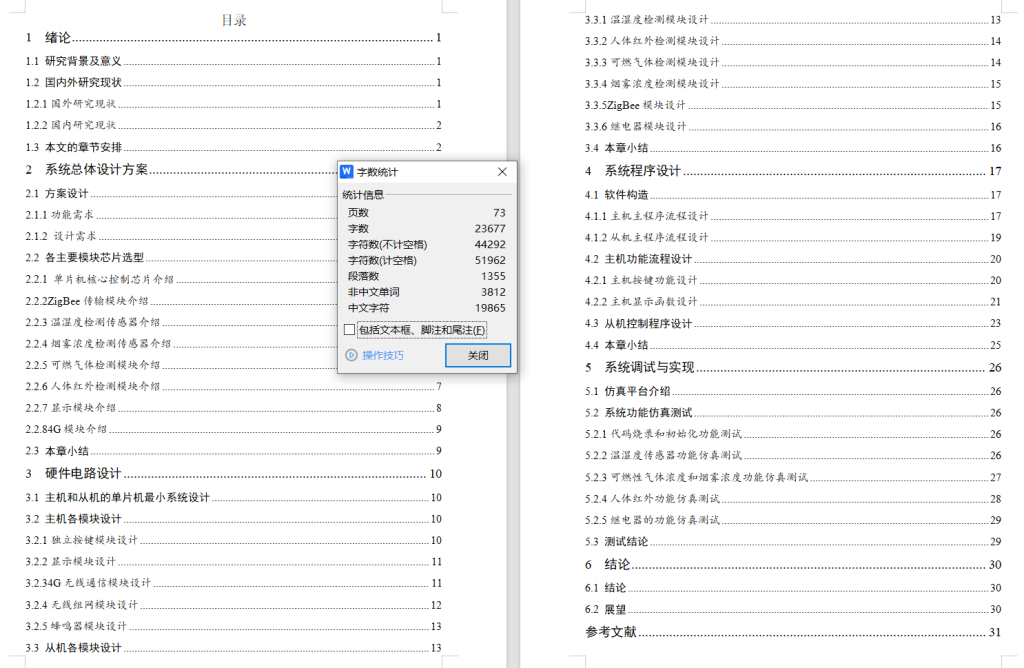
Task: Close the 字数统计 dialog with the X
Action: pyautogui.click(x=502, y=171)
